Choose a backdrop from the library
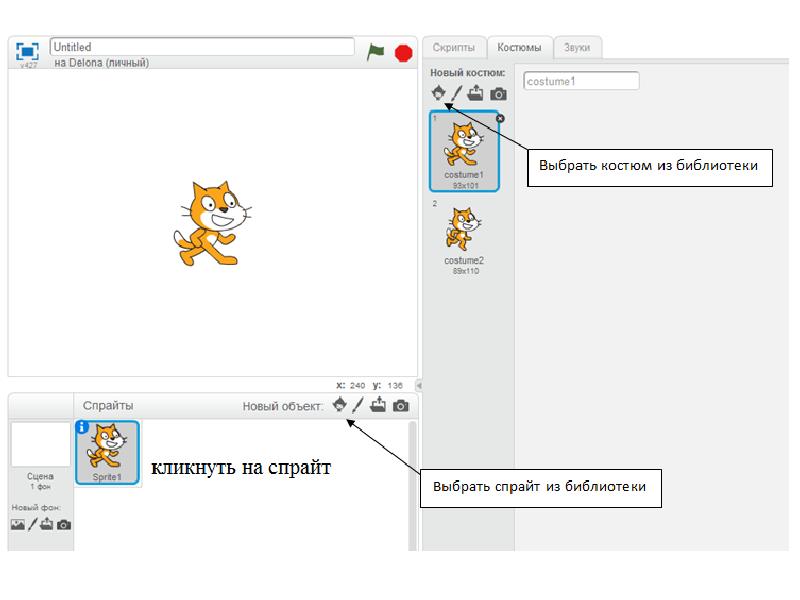Viewport: 800px width, 600px height. (x=17, y=524)
